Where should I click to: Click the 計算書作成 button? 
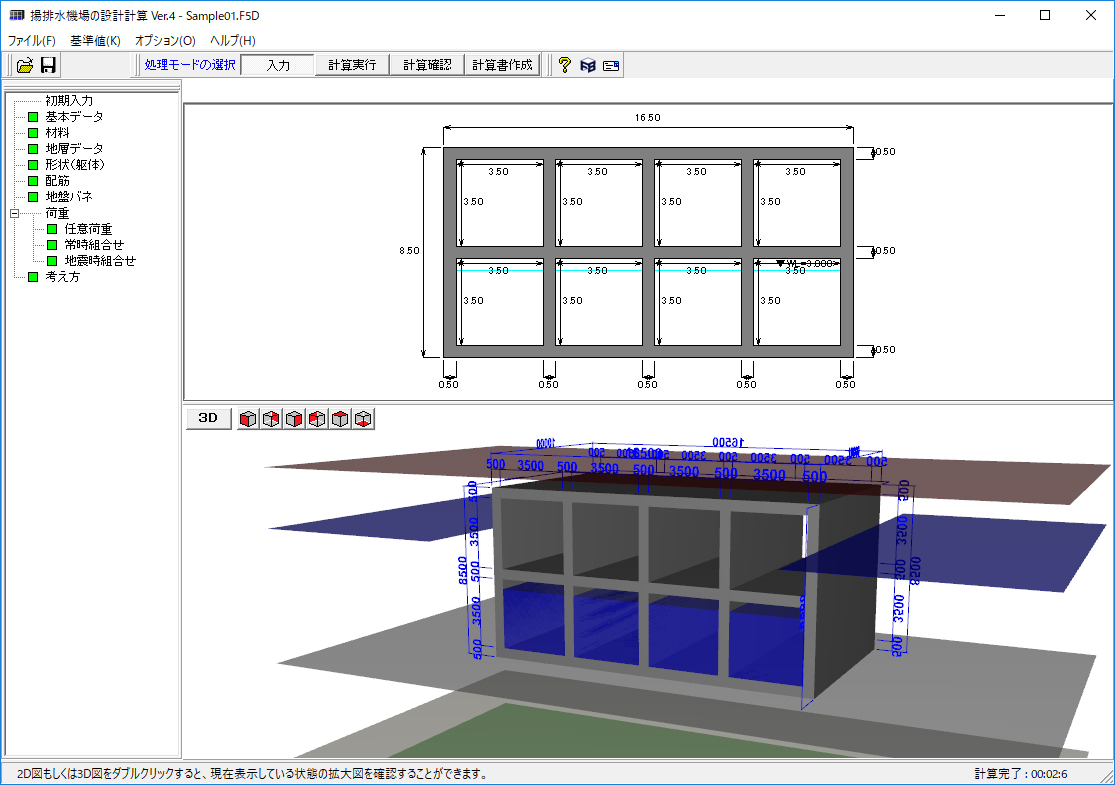point(502,65)
